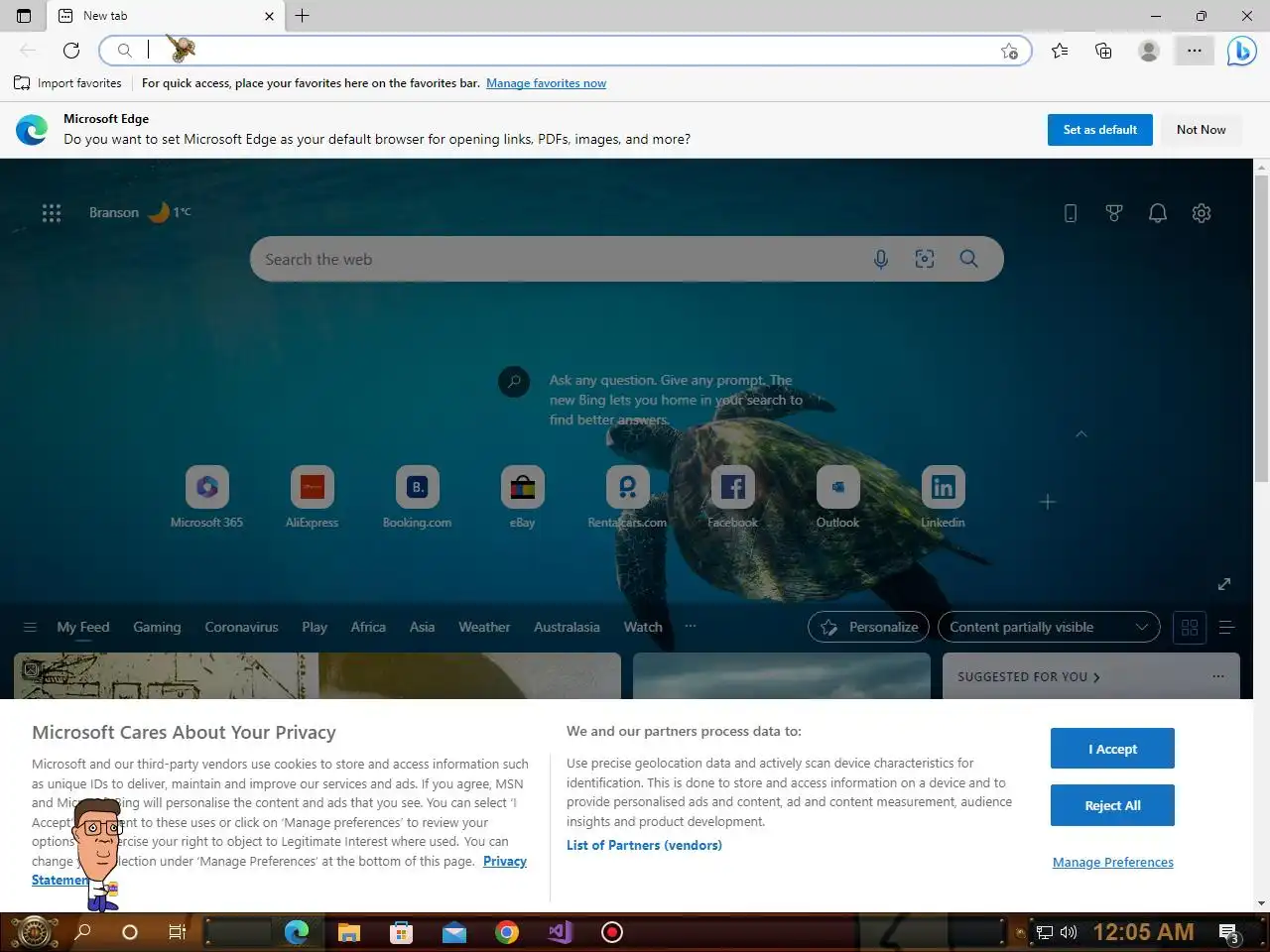Viewport: 1270px width, 952px height.
Task: Open the LinkedIn quick link
Action: point(943,497)
